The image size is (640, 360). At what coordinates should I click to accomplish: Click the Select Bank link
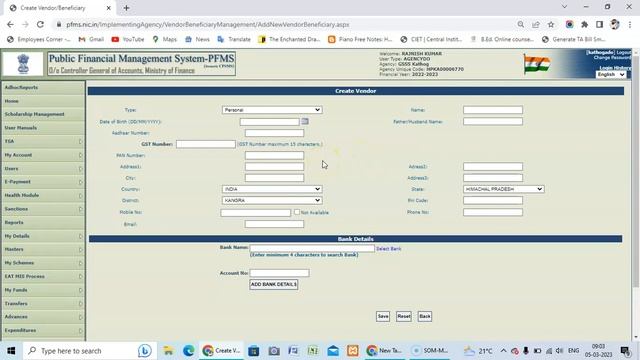click(x=389, y=249)
